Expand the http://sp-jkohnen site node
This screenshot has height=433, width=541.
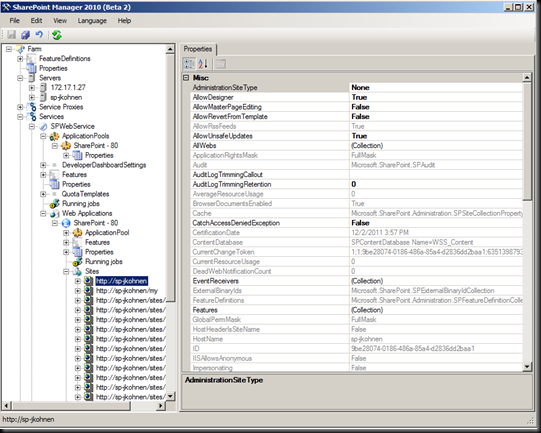click(78, 282)
